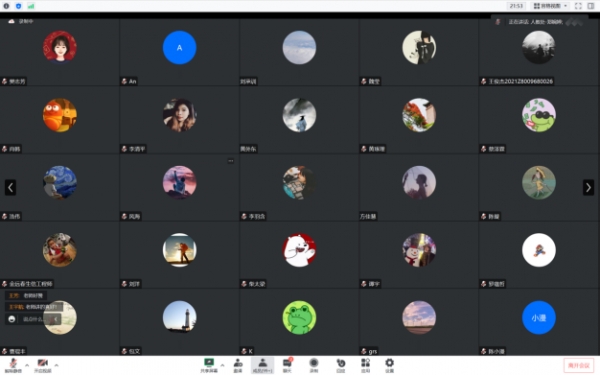The width and height of the screenshot is (600, 375).
Task: Start screen sharing with the green icon
Action: 209,365
